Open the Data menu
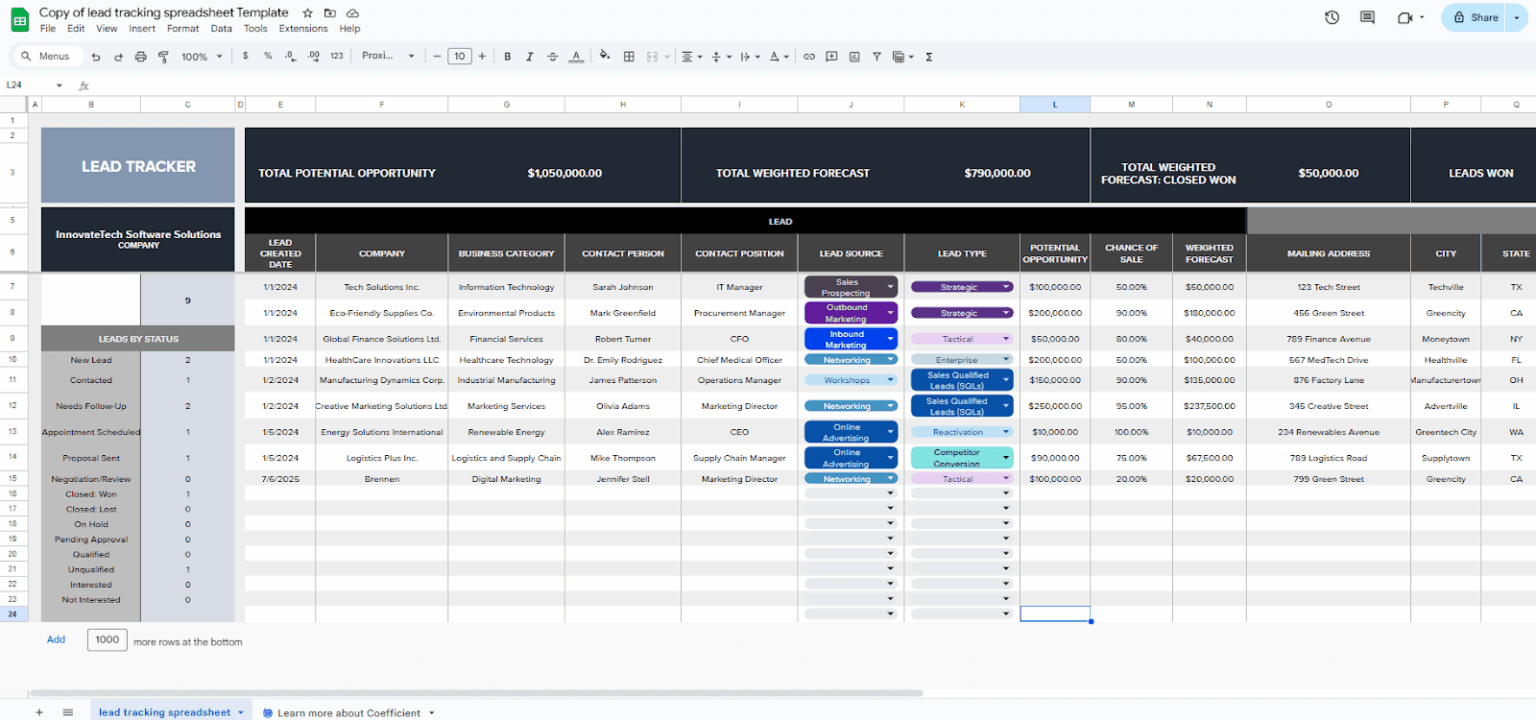The height and width of the screenshot is (720, 1536). pyautogui.click(x=221, y=28)
